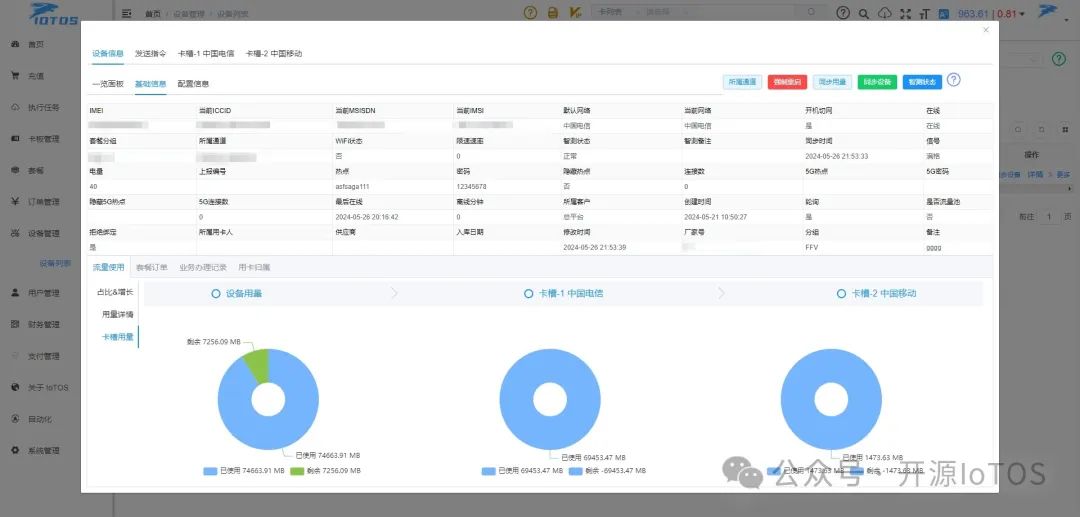Open 系统管理 in the sidebar

(43, 451)
